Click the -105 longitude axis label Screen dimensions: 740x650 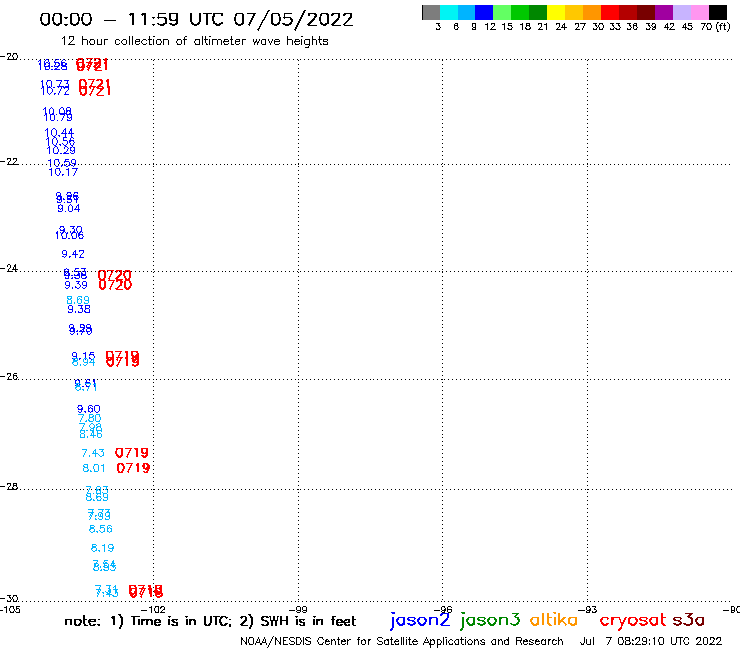(10, 609)
